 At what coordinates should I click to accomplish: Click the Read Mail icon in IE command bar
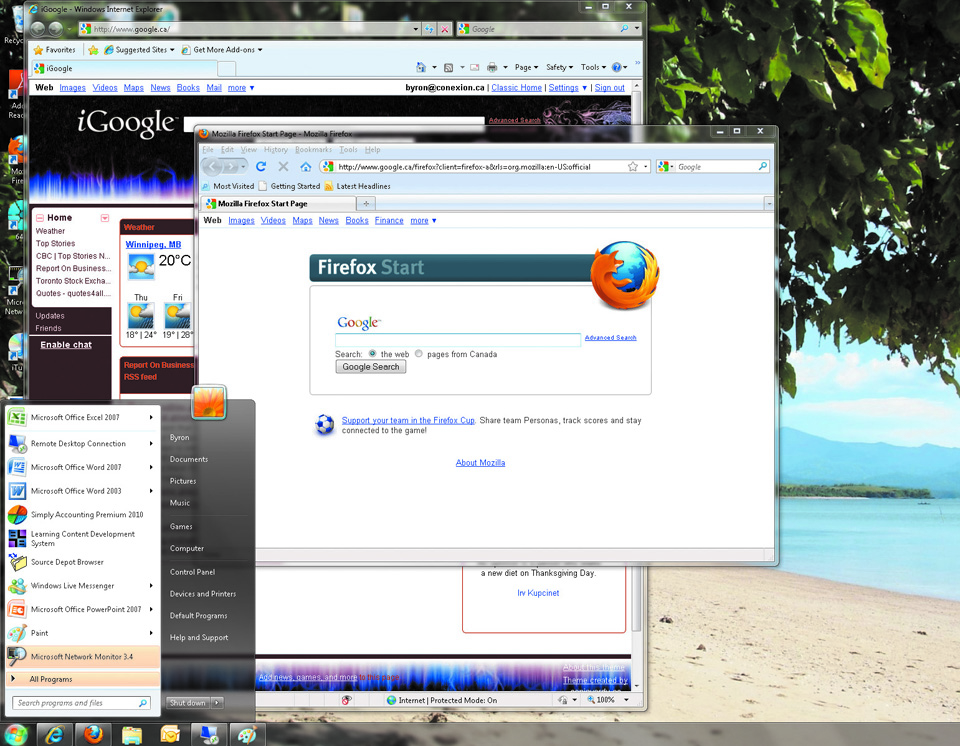click(x=474, y=67)
